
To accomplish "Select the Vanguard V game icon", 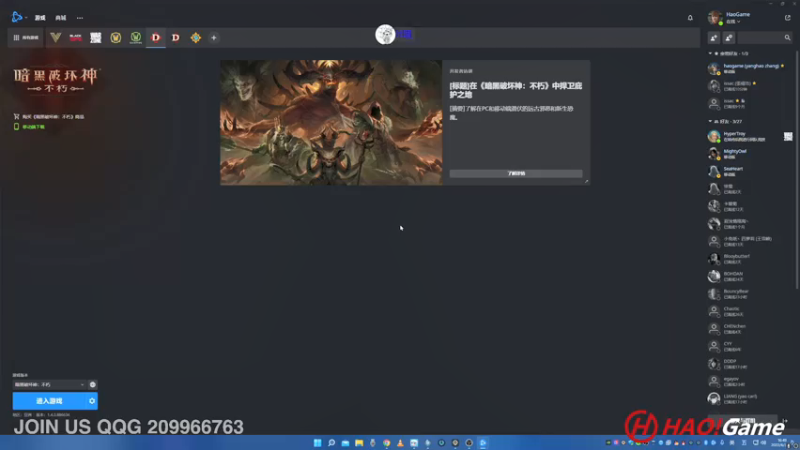I will coord(56,38).
